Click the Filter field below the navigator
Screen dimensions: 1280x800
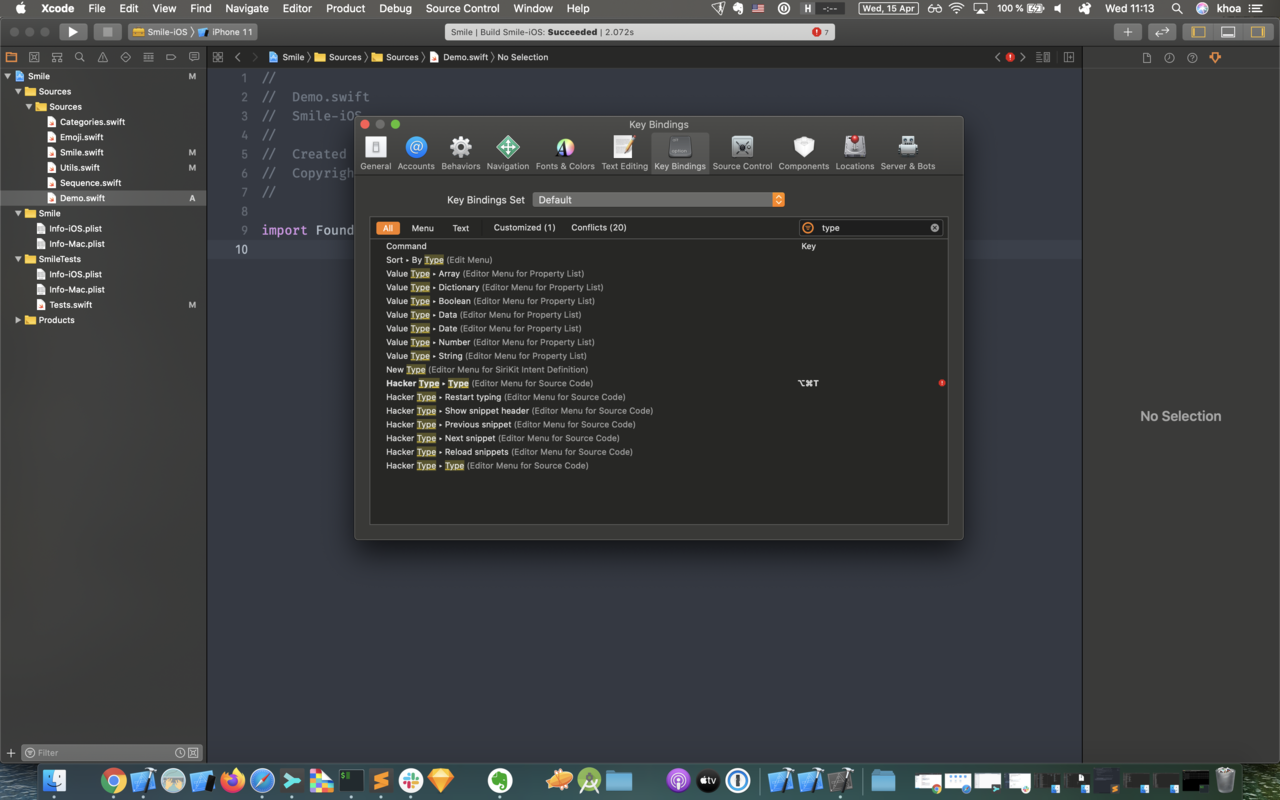tap(100, 752)
